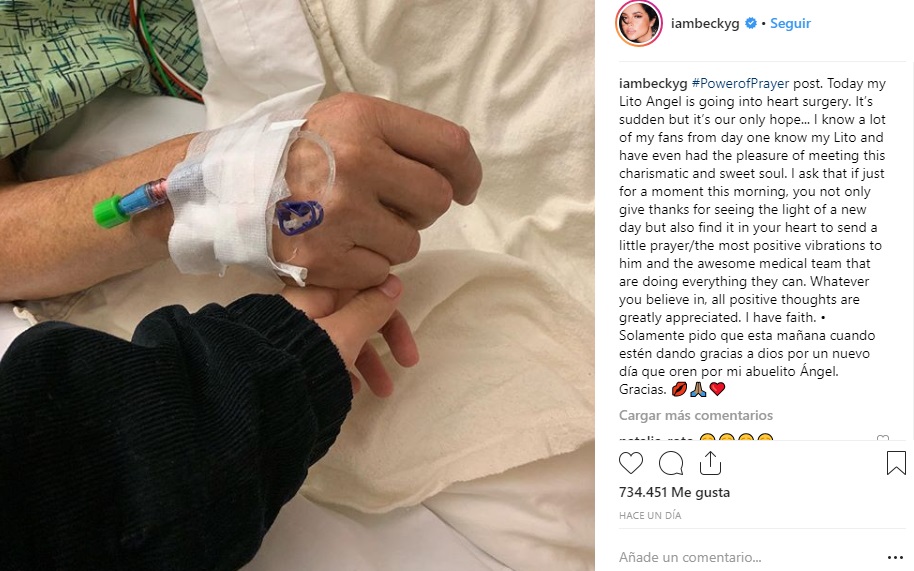Image resolution: width=914 pixels, height=571 pixels.
Task: Click the hospital hands photo
Action: point(297,286)
